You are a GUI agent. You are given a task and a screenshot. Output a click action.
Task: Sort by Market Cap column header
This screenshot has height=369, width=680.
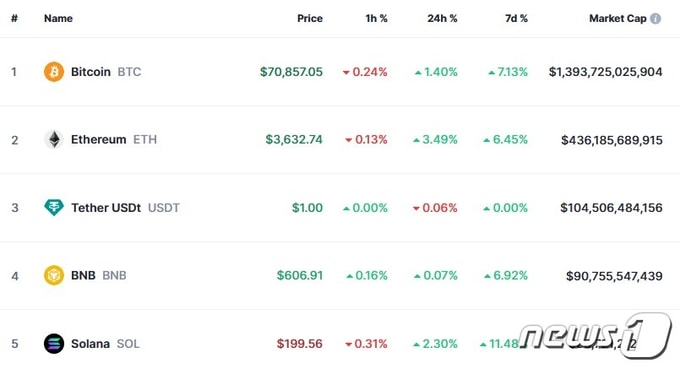(618, 19)
